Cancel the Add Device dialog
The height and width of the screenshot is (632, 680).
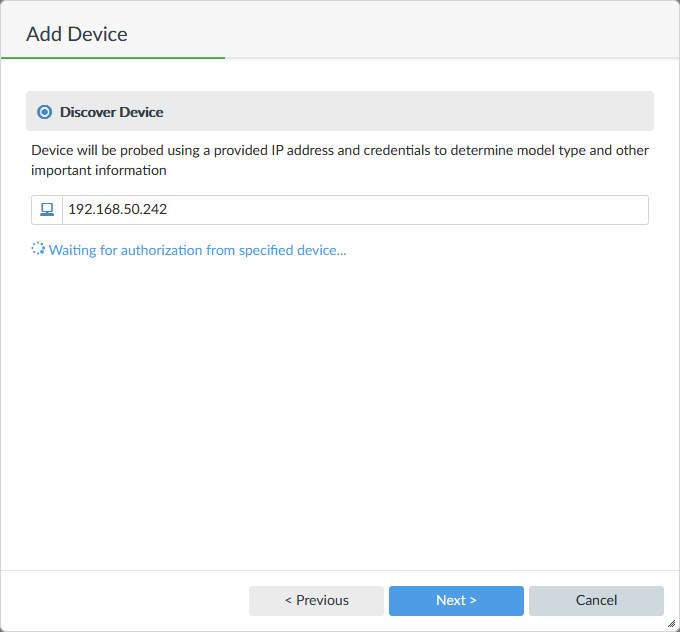pos(596,601)
